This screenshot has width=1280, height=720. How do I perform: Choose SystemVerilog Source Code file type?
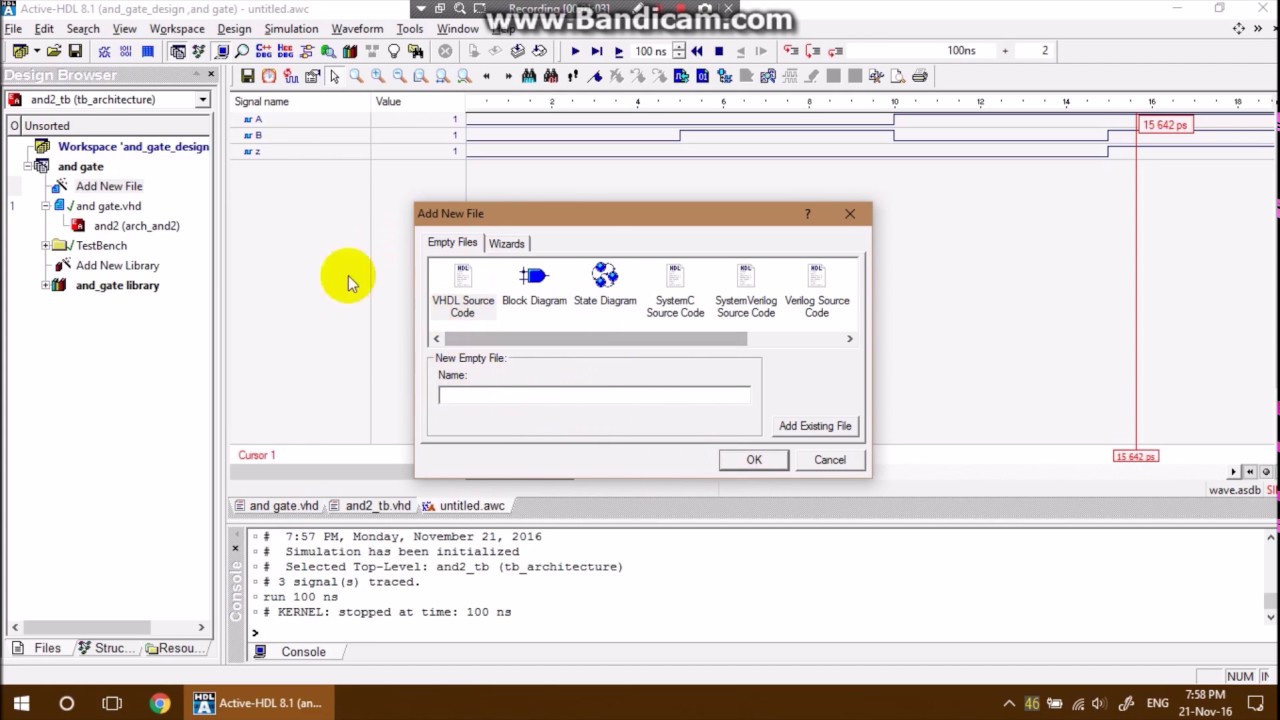click(x=746, y=291)
